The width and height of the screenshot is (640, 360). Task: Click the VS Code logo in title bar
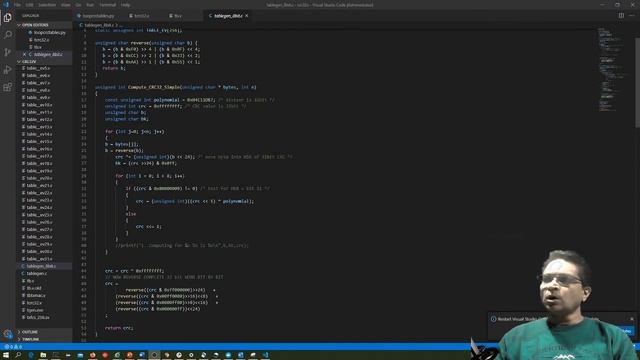pyautogui.click(x=6, y=5)
